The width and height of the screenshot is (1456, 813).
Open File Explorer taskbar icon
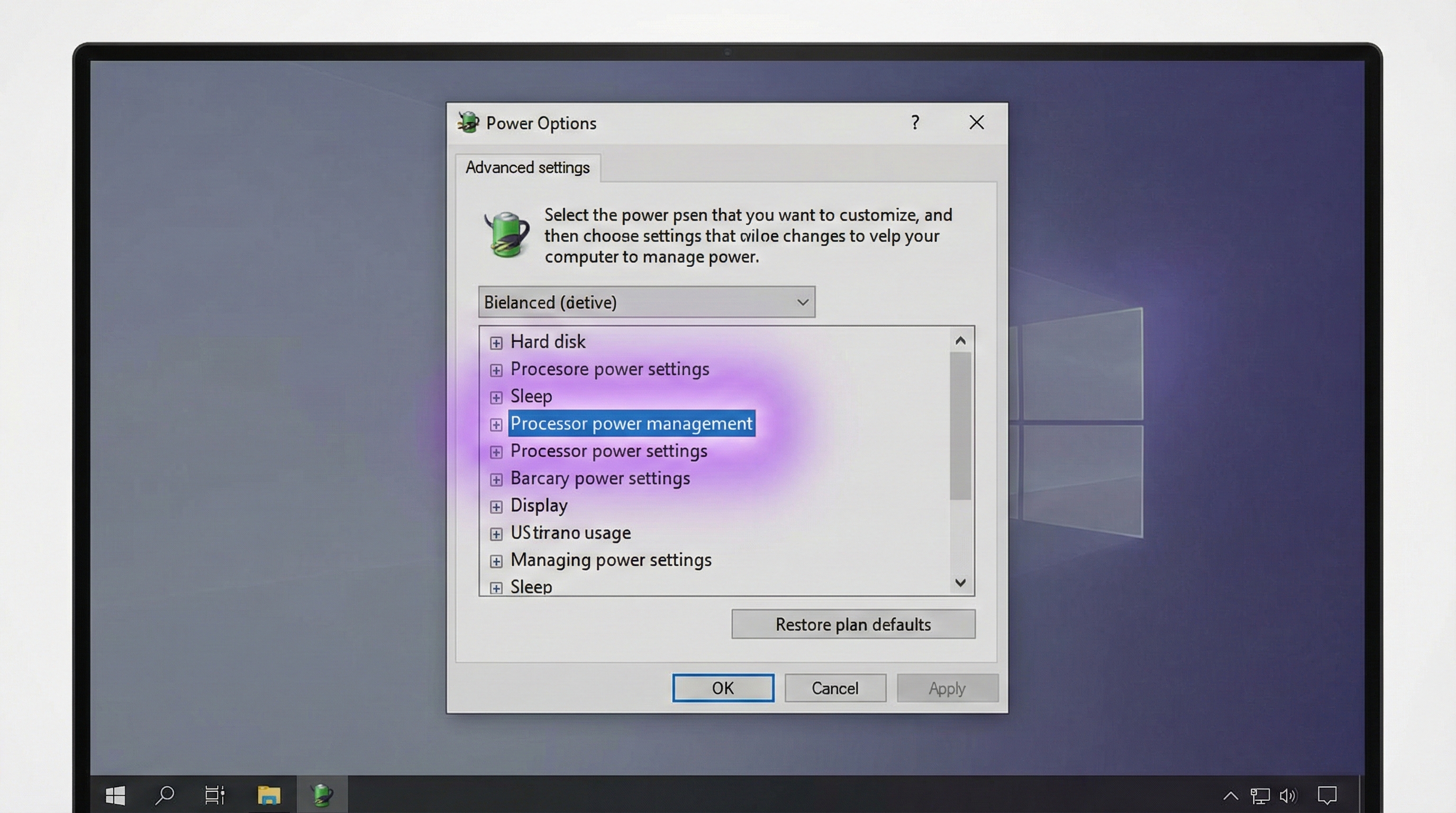point(268,795)
